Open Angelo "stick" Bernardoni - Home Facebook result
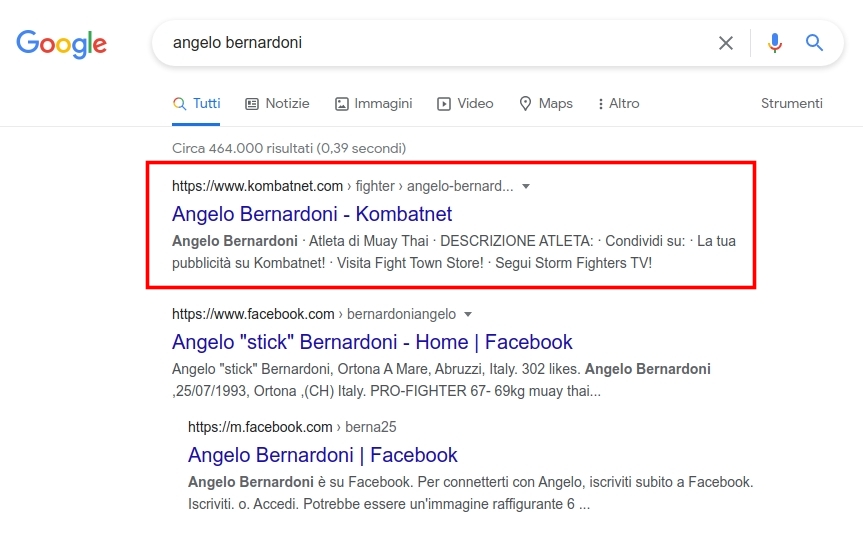 [x=372, y=342]
